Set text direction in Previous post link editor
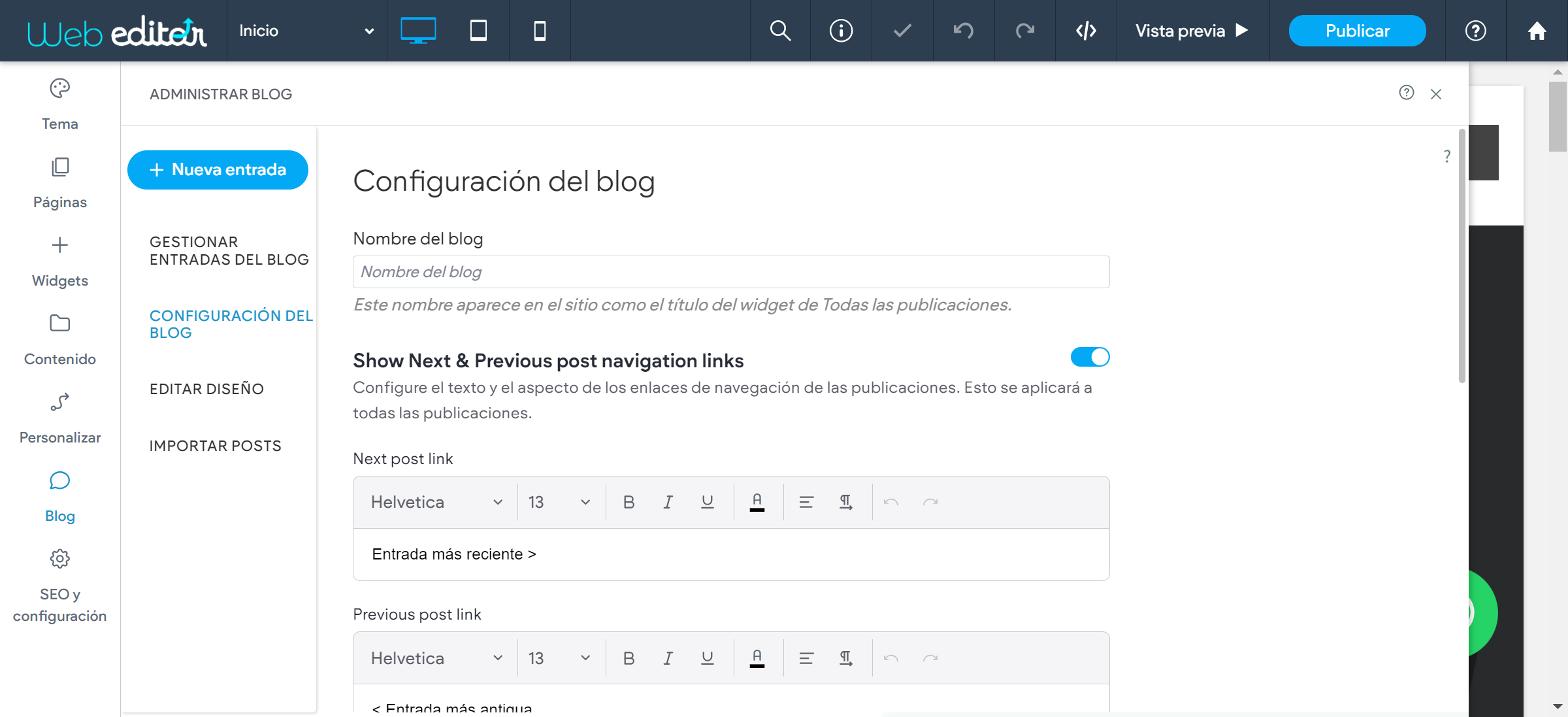This screenshot has width=1568, height=717. tap(846, 658)
